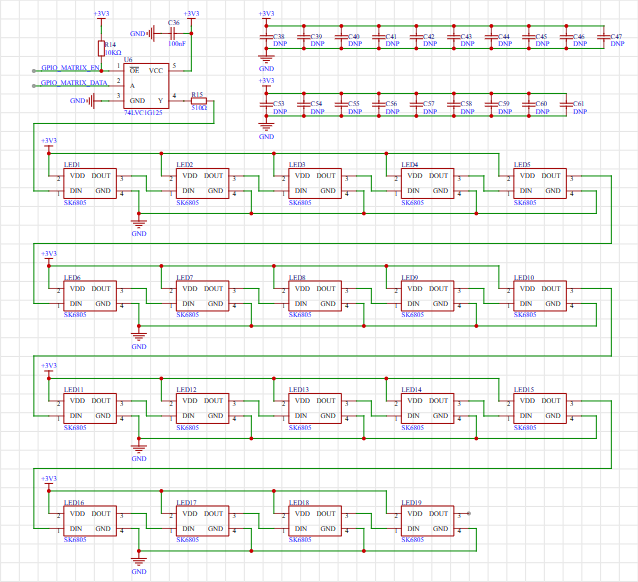Click the +3V3 symbol above LED16

click(x=49, y=481)
